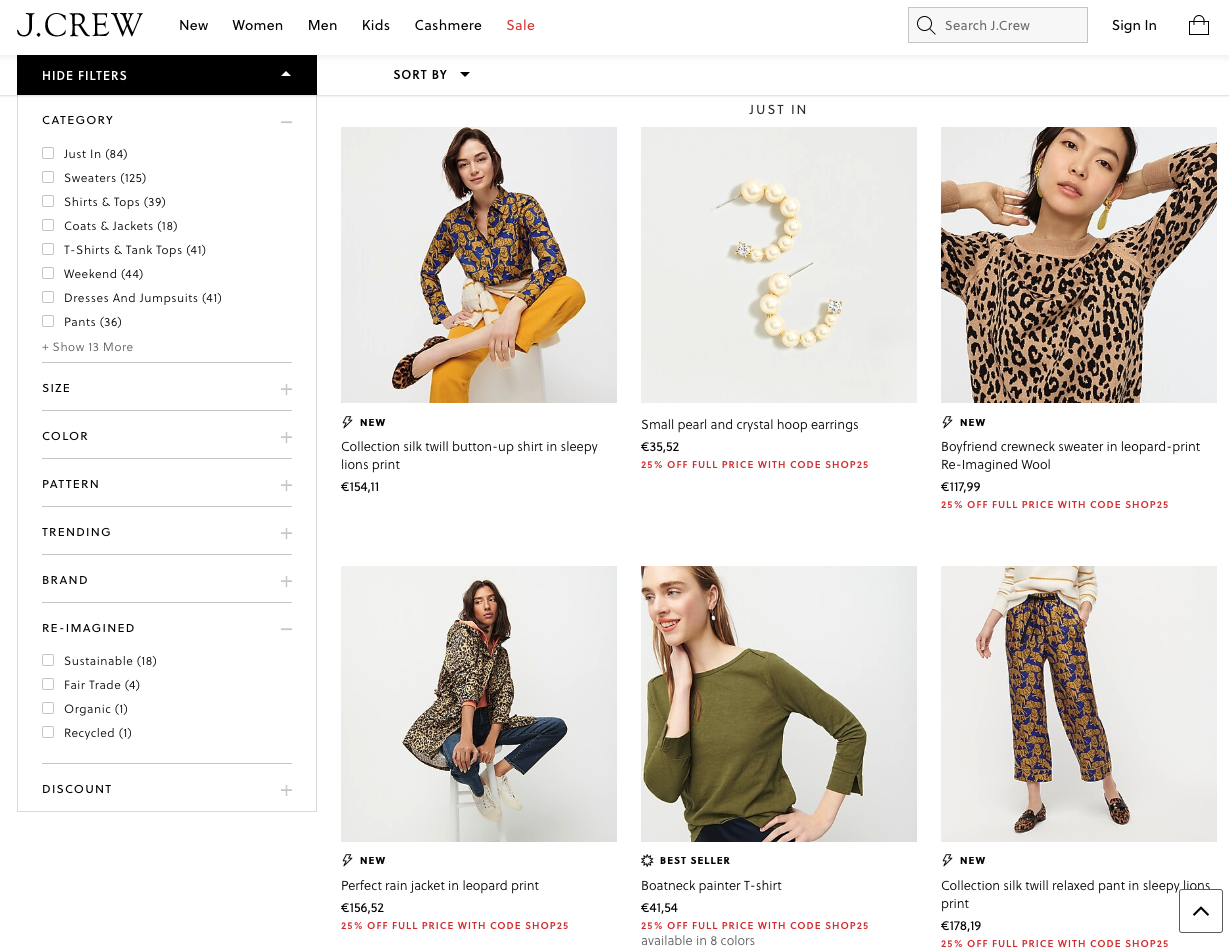Click the plus icon next to Discount
Screen dimensions: 1229x951
click(287, 790)
